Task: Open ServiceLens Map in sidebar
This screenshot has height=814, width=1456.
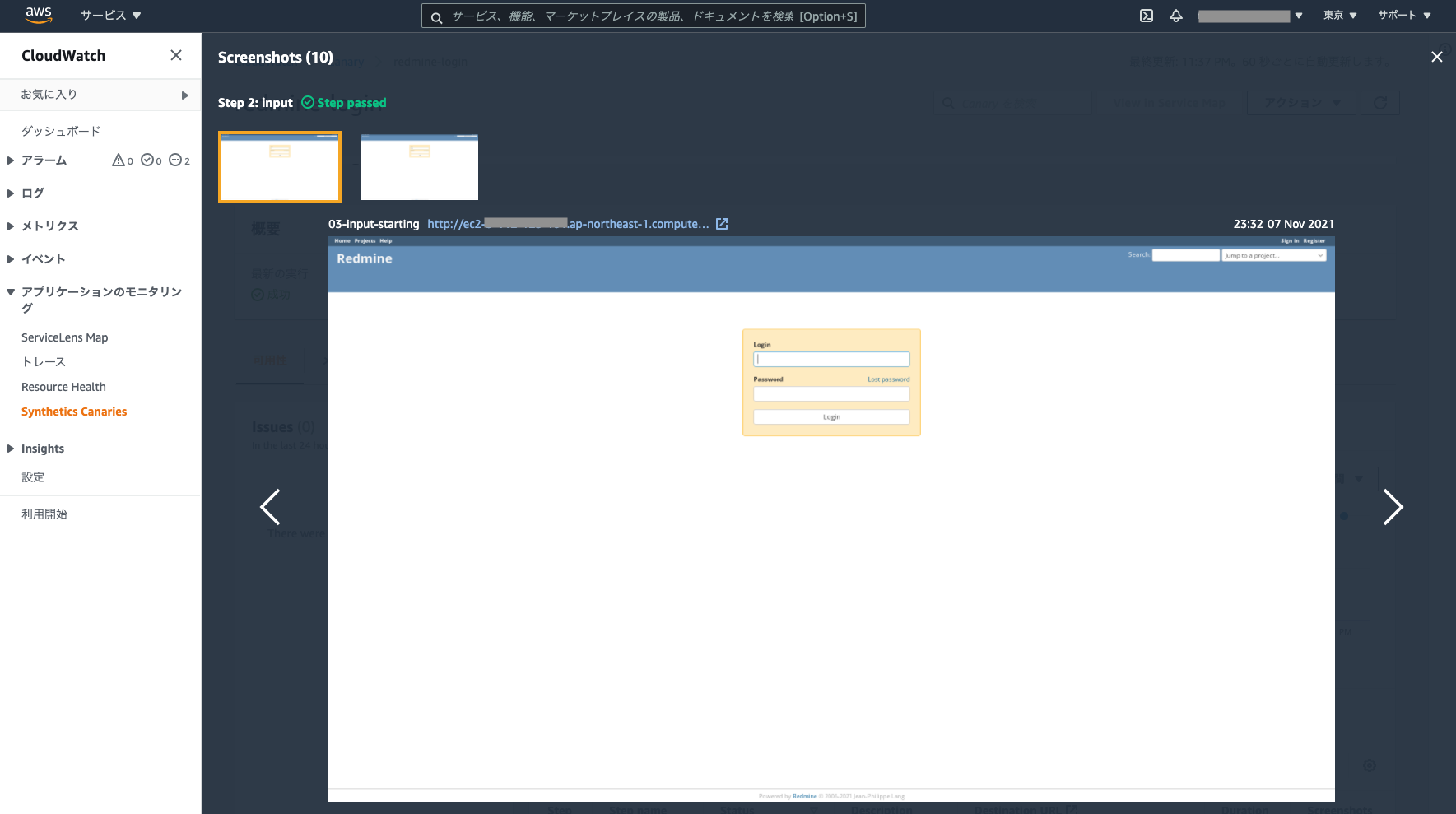Action: 64,337
